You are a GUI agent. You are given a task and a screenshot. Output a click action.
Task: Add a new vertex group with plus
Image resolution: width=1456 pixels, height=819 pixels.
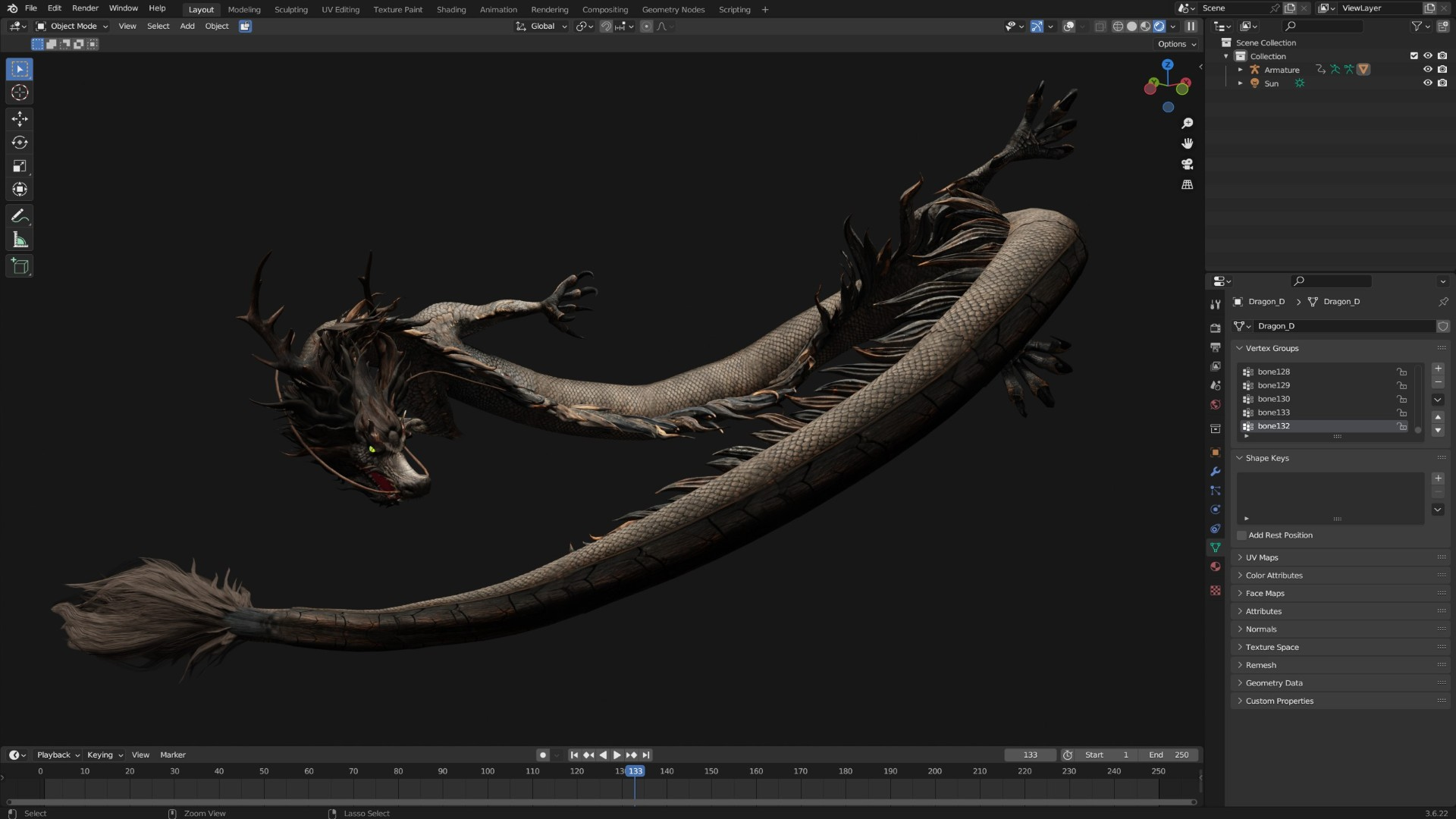tap(1438, 369)
